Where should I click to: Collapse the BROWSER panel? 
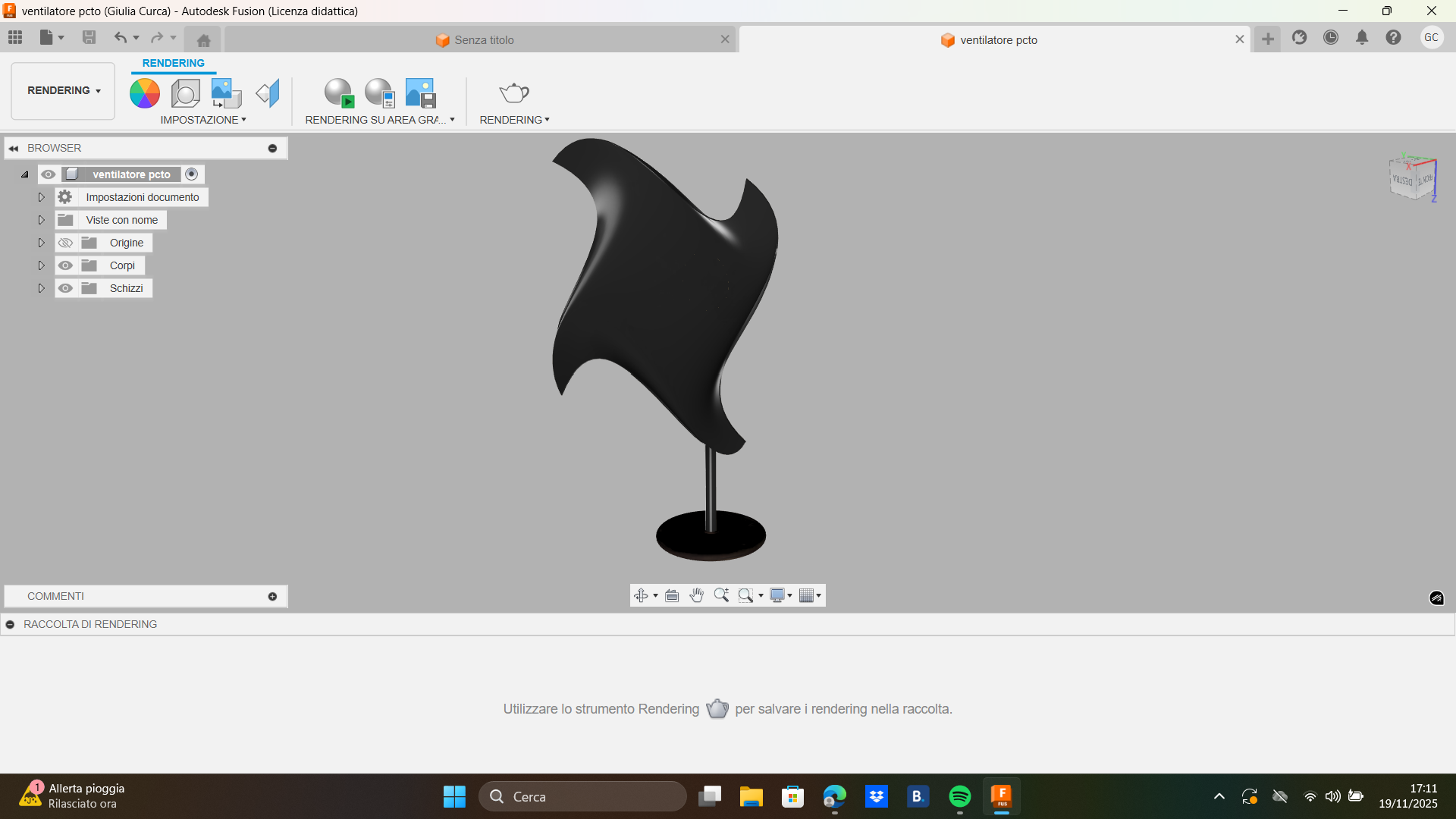click(x=13, y=147)
